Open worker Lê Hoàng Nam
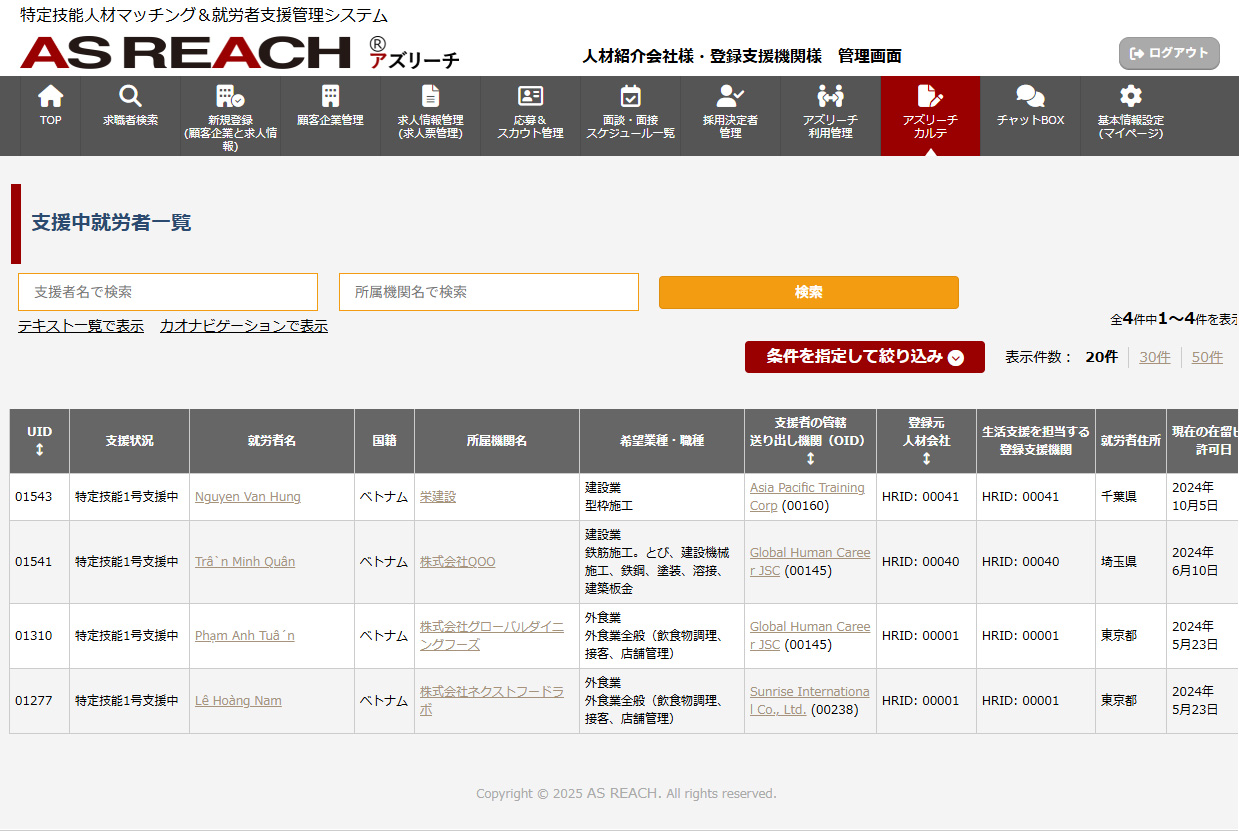Screen dimensions: 1239x831 [238, 701]
